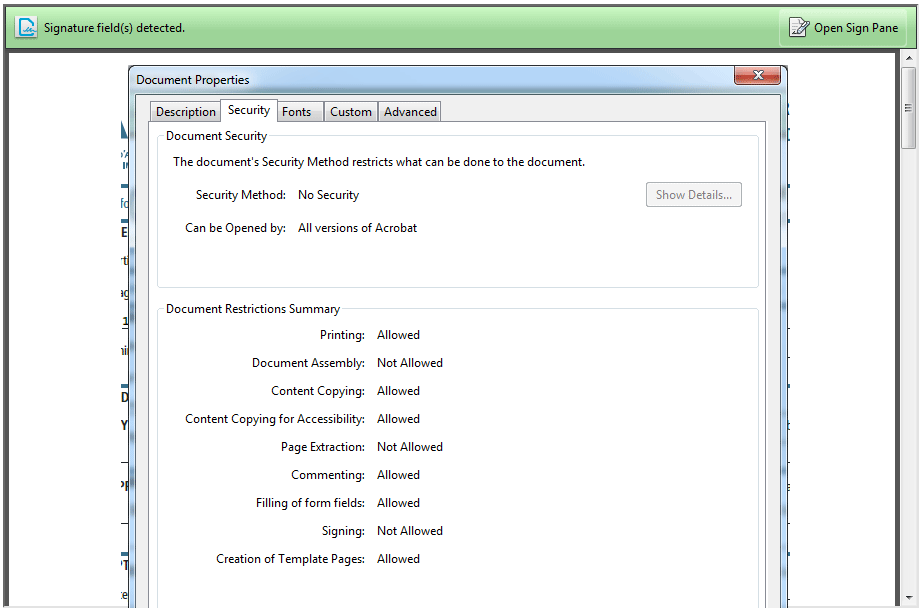The width and height of the screenshot is (922, 608).
Task: Open the Custom tab
Action: click(350, 111)
